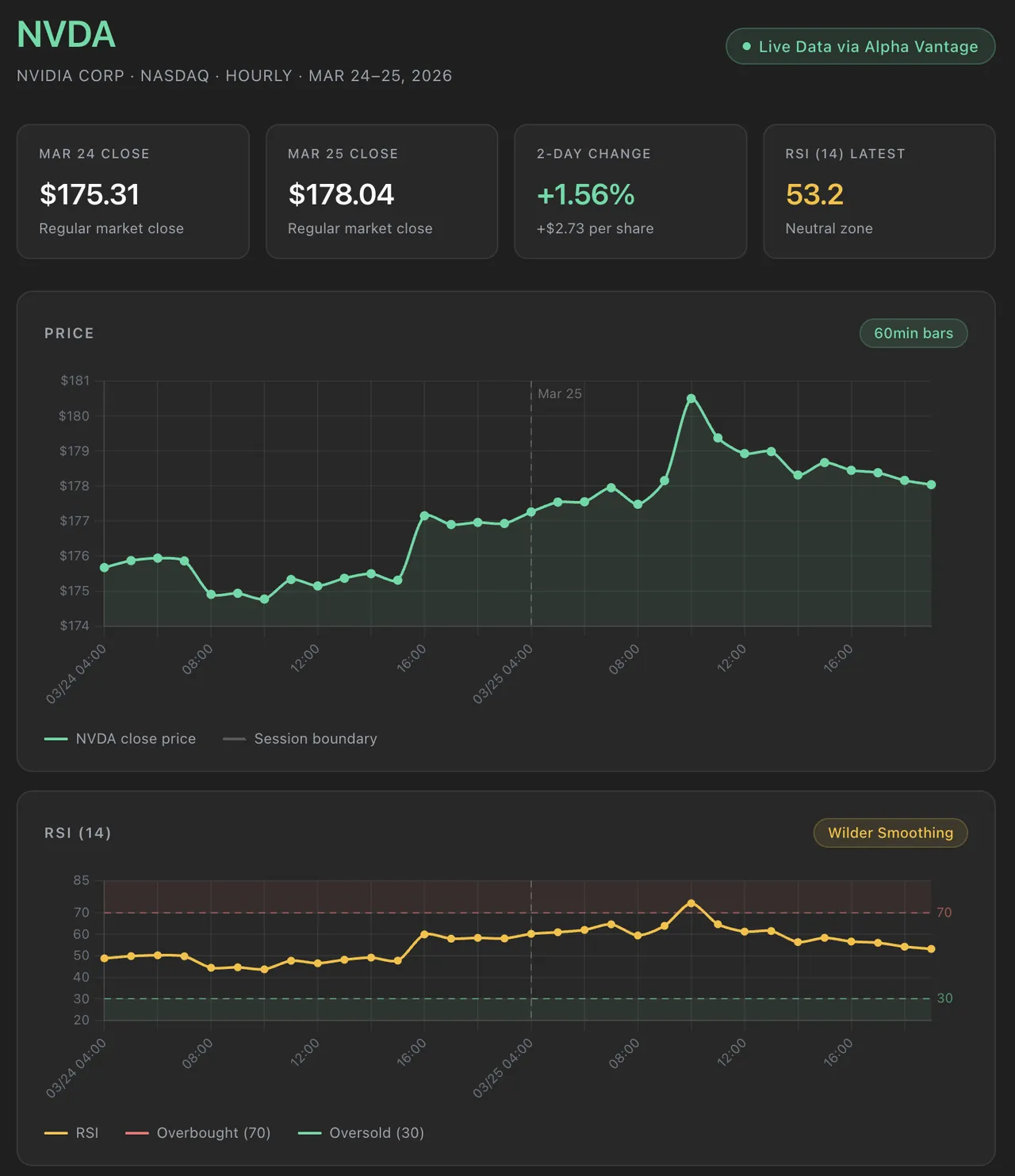1015x1176 pixels.
Task: Click the NVDA ticker heading
Action: (67, 35)
